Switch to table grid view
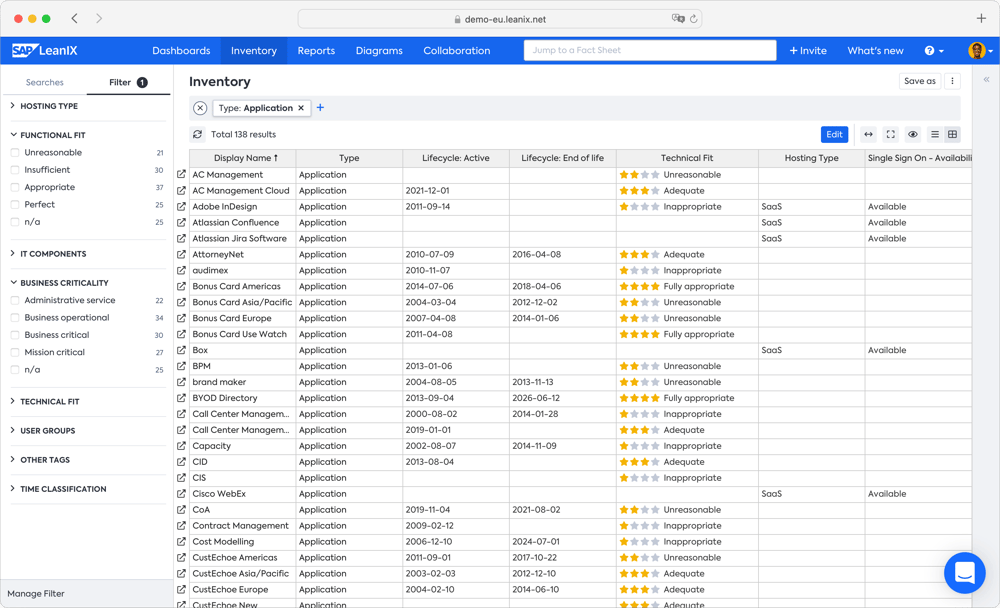 (952, 135)
